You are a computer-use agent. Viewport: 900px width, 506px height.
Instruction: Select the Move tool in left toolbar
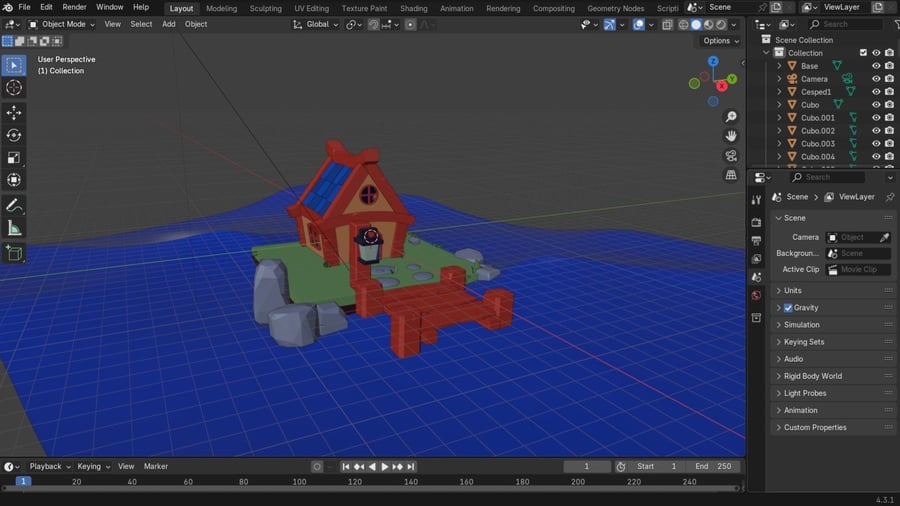14,113
